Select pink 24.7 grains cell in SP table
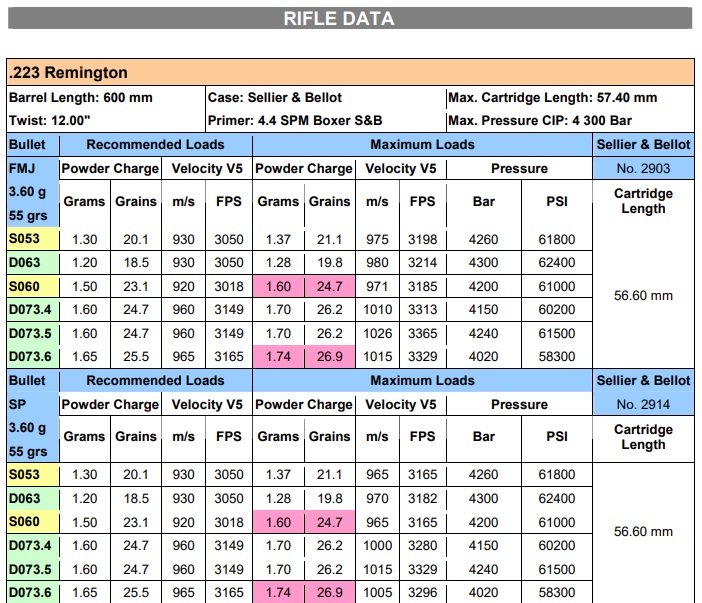Viewport: 702px width, 603px height. (x=330, y=522)
